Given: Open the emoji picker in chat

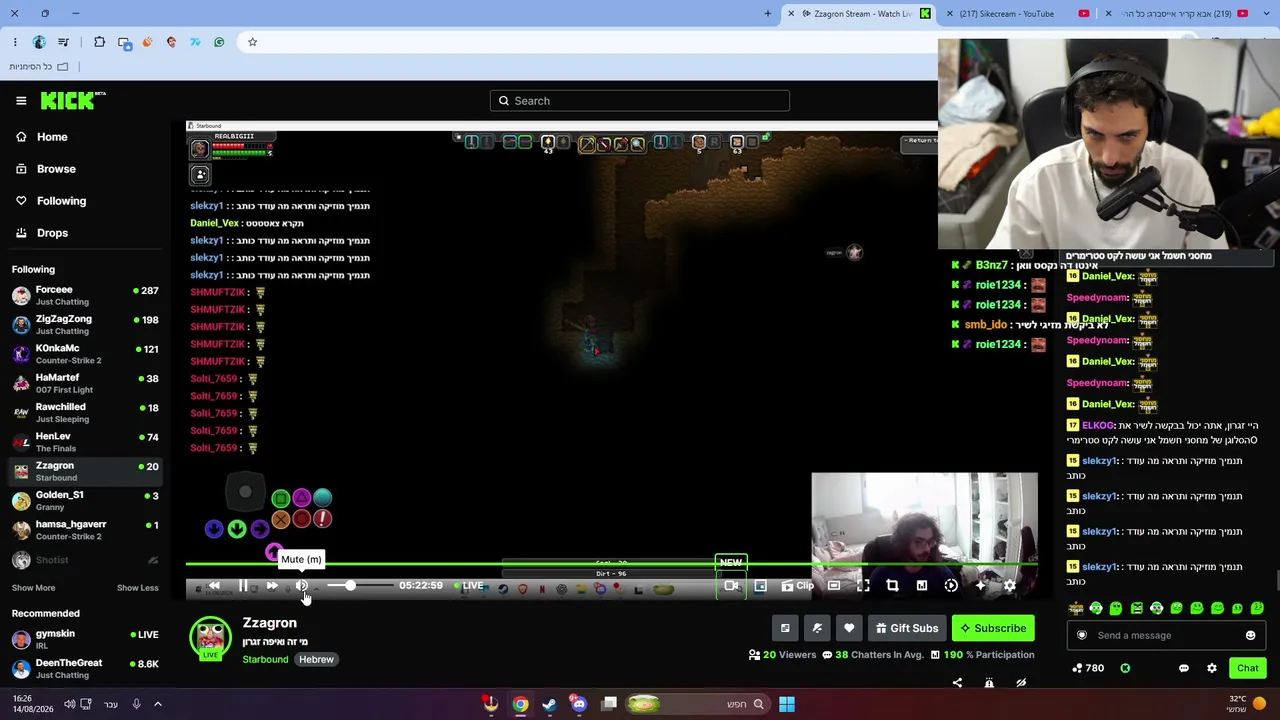Looking at the screenshot, I should (1250, 635).
